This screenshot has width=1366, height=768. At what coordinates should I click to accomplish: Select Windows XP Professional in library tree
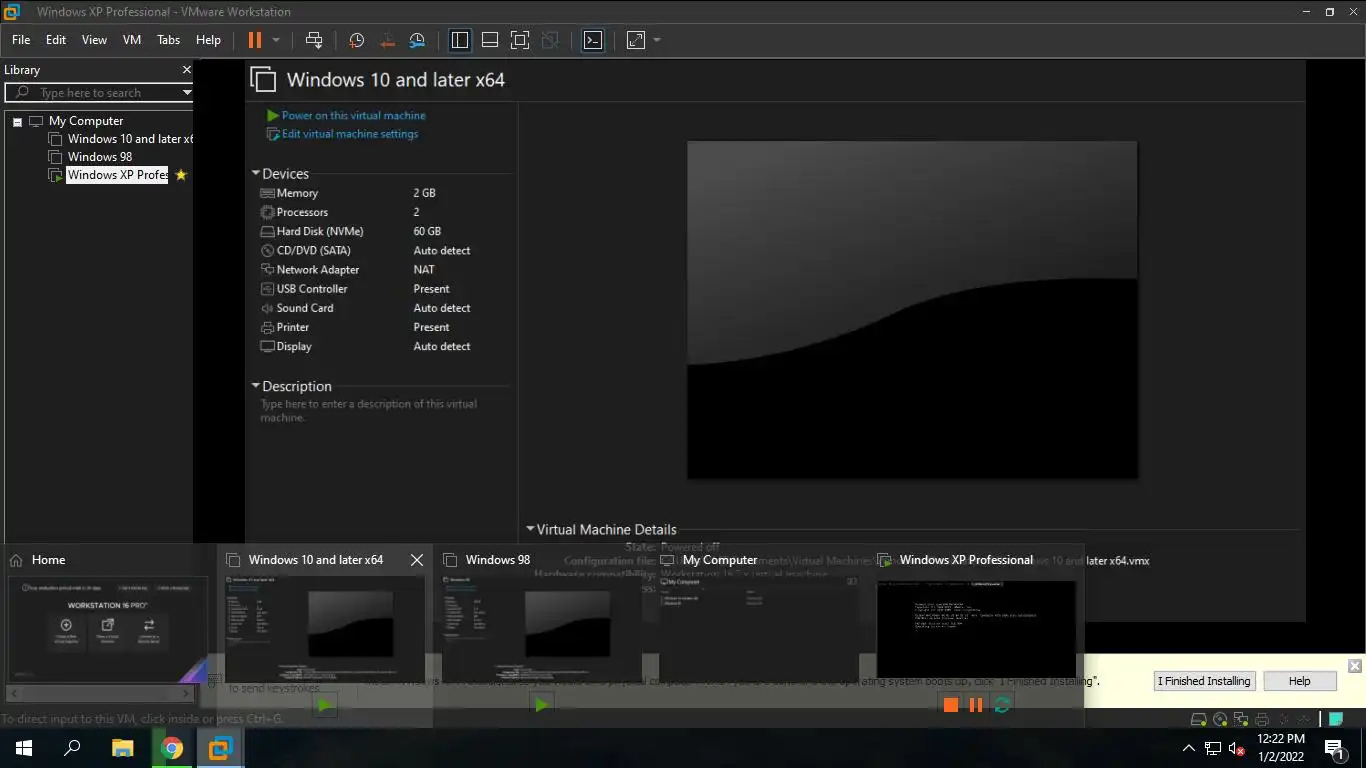(117, 175)
